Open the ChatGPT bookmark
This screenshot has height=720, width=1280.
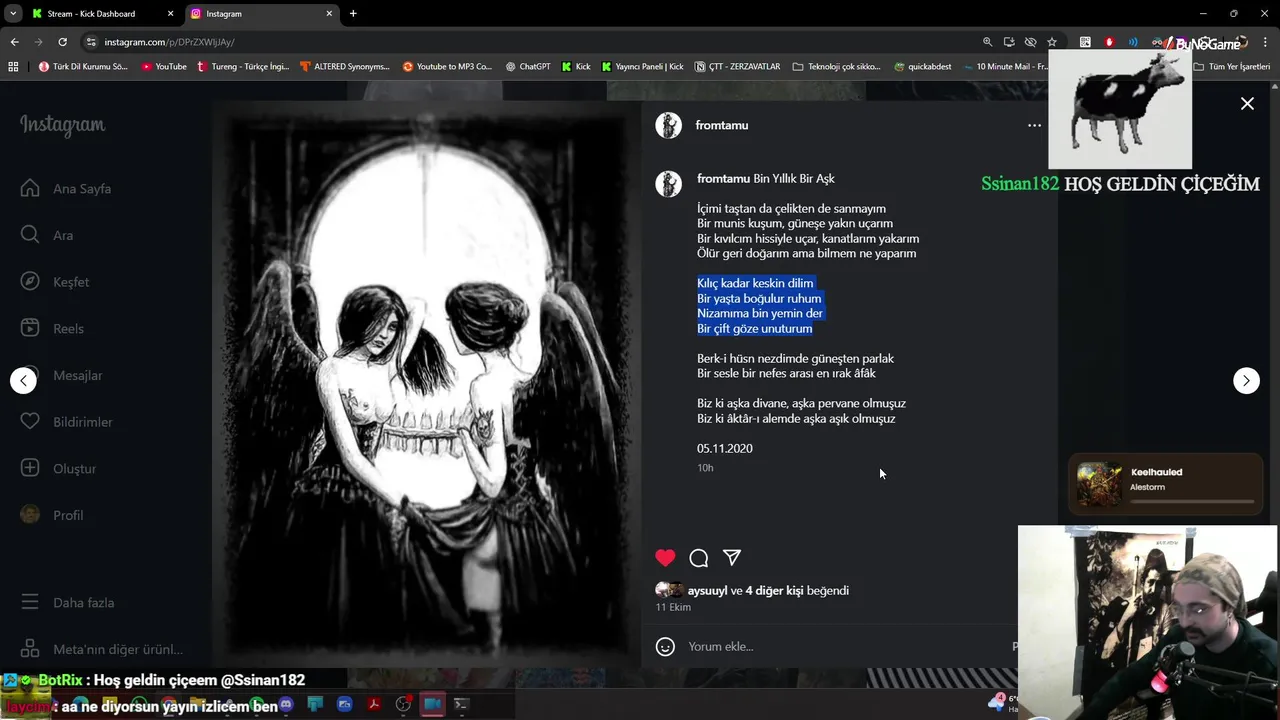[528, 67]
